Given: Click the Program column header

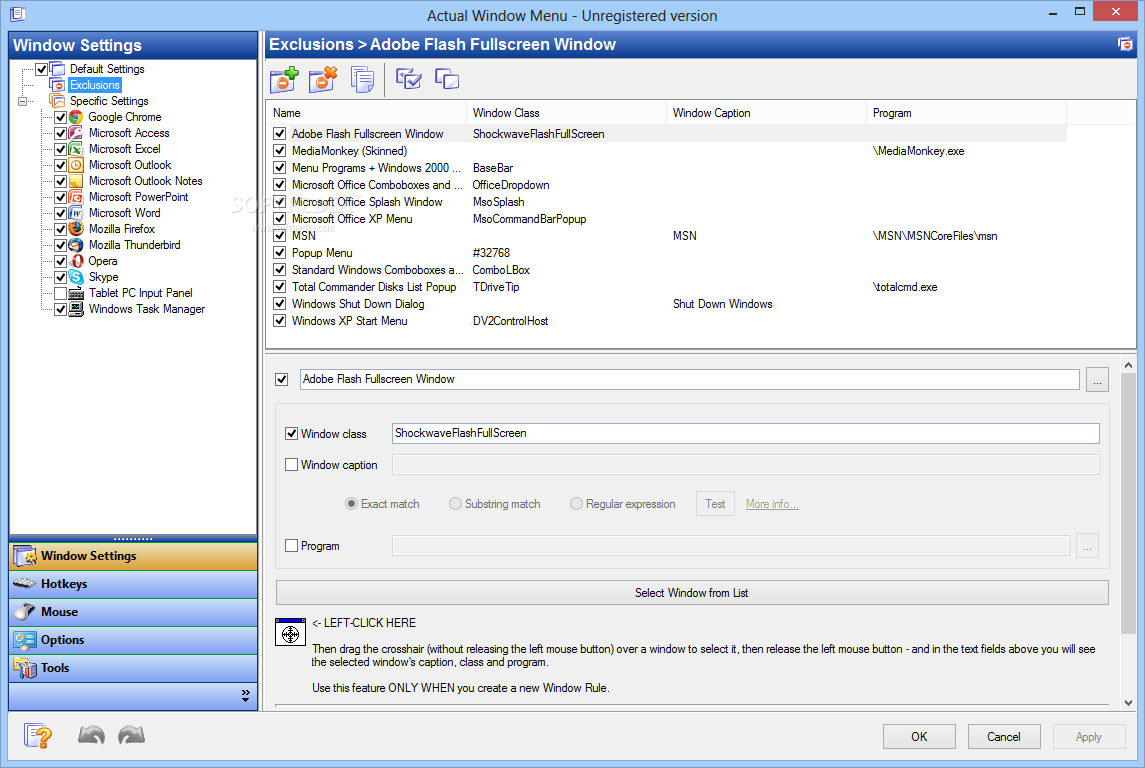Looking at the screenshot, I should 966,113.
